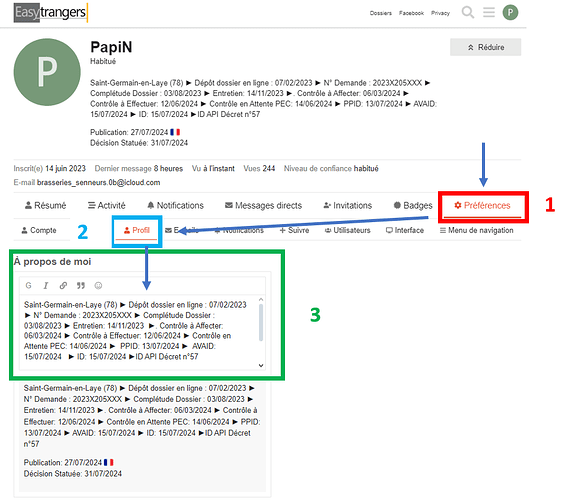Image resolution: width=581 pixels, height=500 pixels.
Task: Click the editor scrollbar up arrow
Action: click(261, 299)
